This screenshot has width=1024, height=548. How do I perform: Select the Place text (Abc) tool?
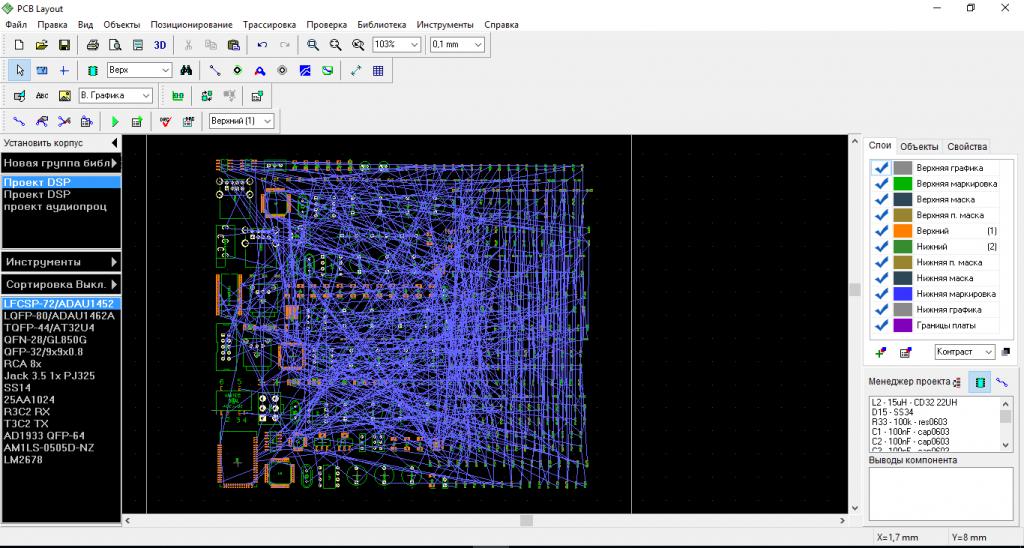pyautogui.click(x=42, y=96)
